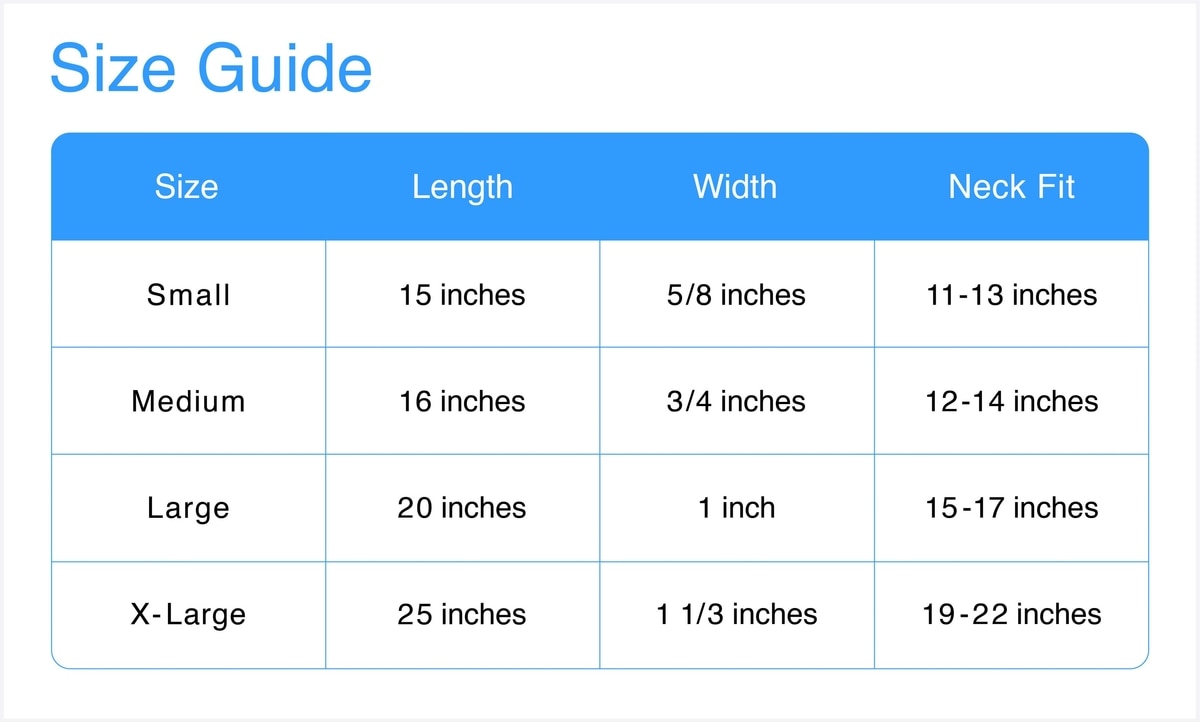Click the 5/8 inches width cell
Viewport: 1200px width, 722px height.
[736, 295]
